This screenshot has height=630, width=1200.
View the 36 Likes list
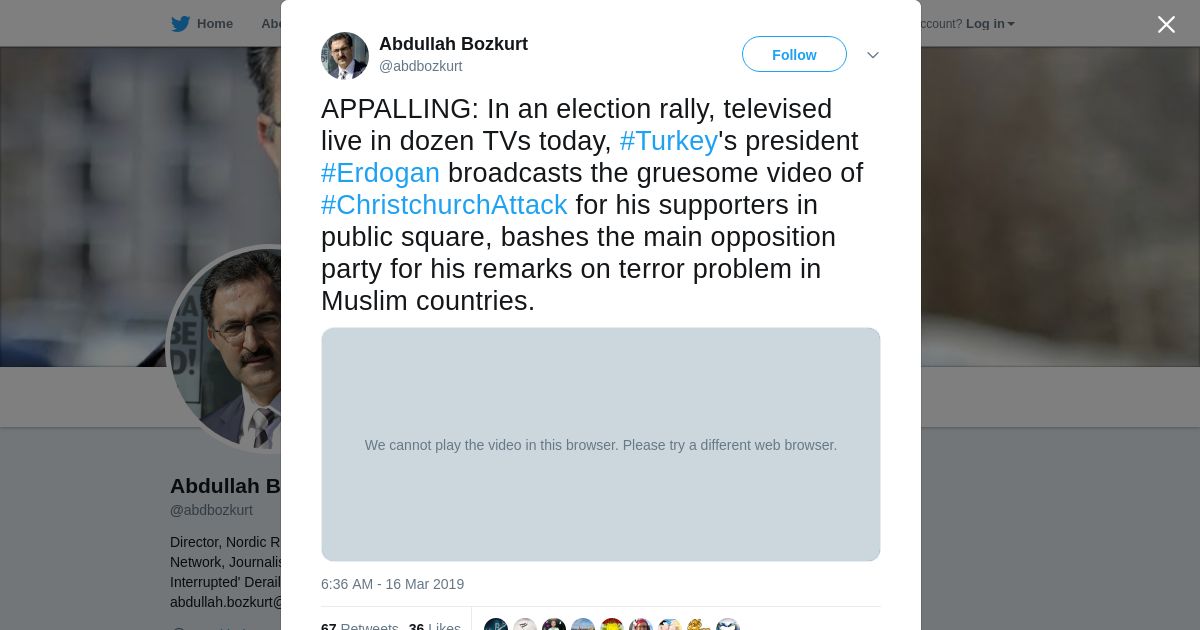(x=434, y=627)
